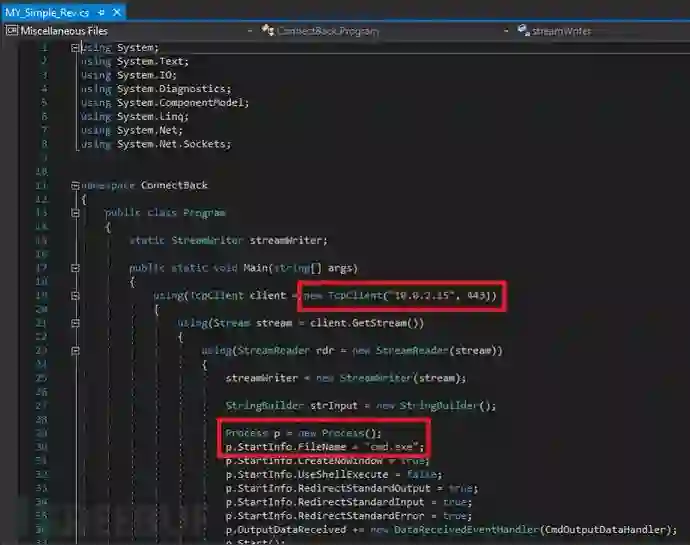690x545 pixels.
Task: Click the 'System.Text' using line
Action: [x=135, y=61]
